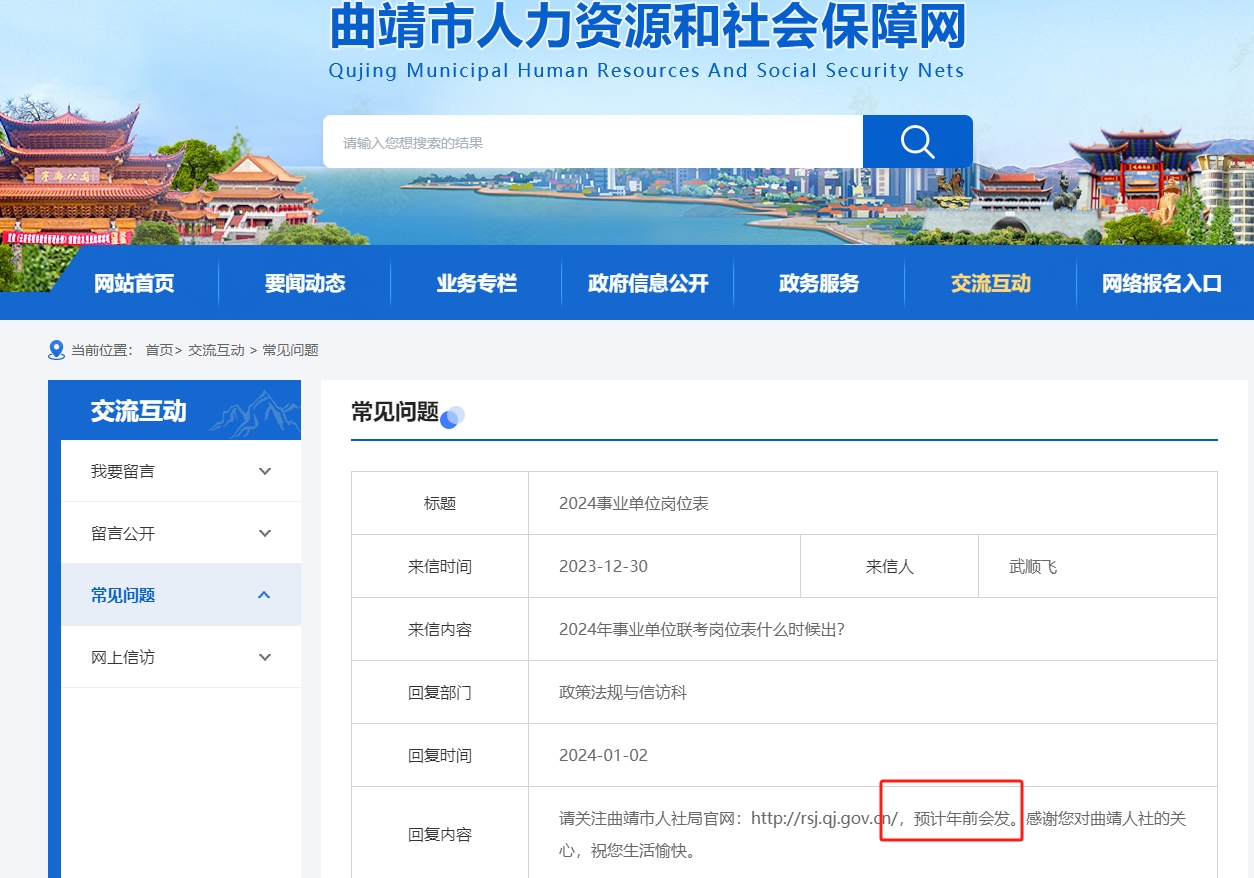Click the 交流互动 breadcrumb link
The width and height of the screenshot is (1254, 878).
coord(216,350)
